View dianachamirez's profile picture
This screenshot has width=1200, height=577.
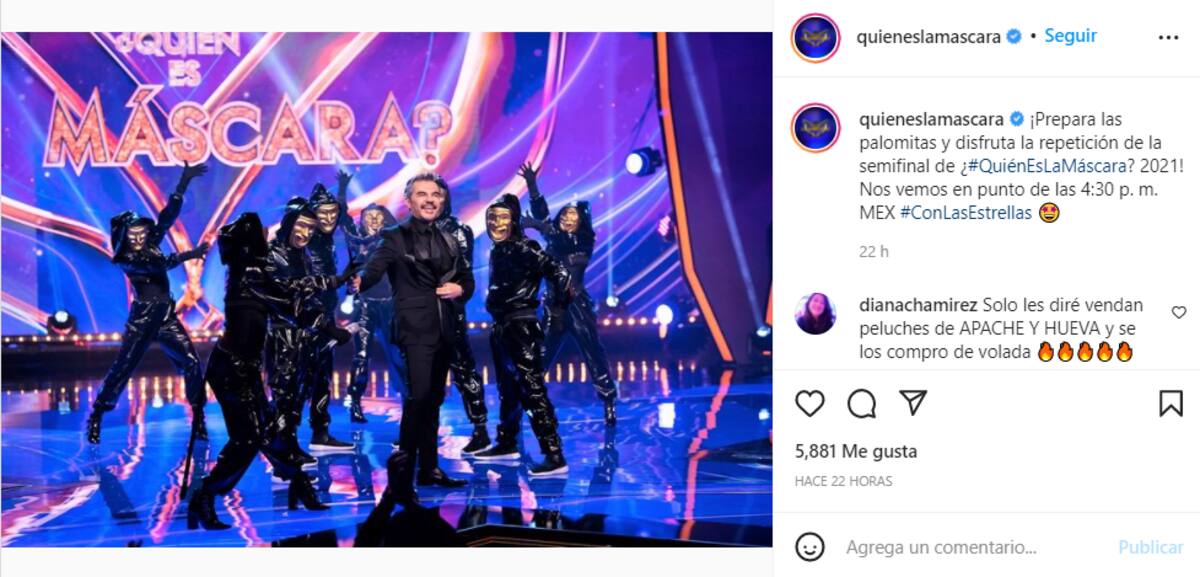click(815, 313)
